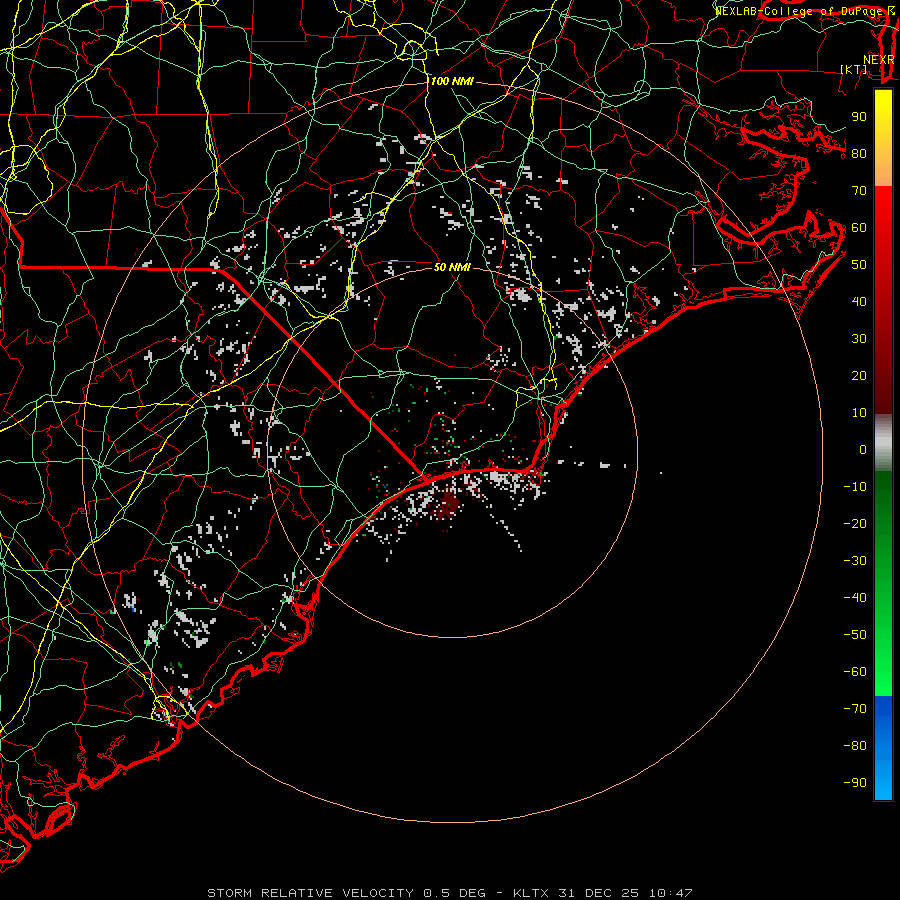Click the -60 value on velocity scale
Screen dimensions: 900x900
click(x=855, y=672)
